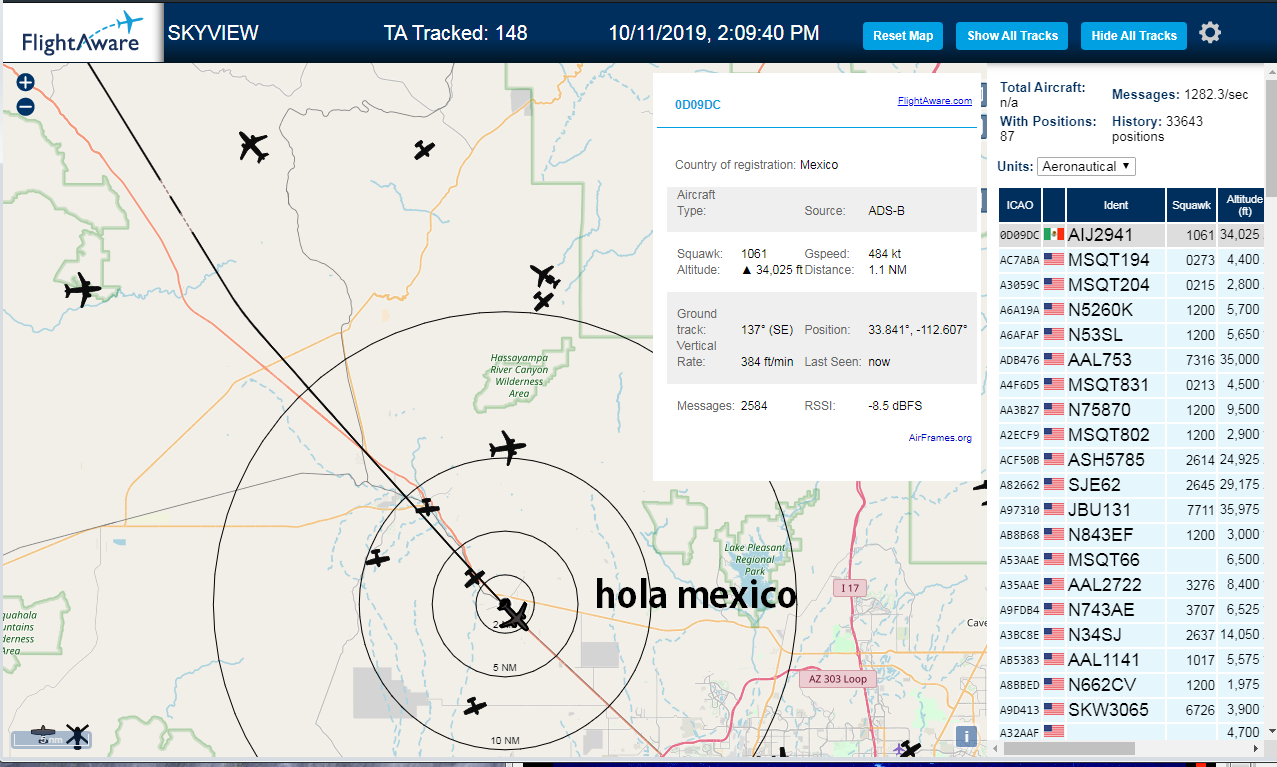Select the N743AE row
The width and height of the screenshot is (1277, 767).
1131,610
